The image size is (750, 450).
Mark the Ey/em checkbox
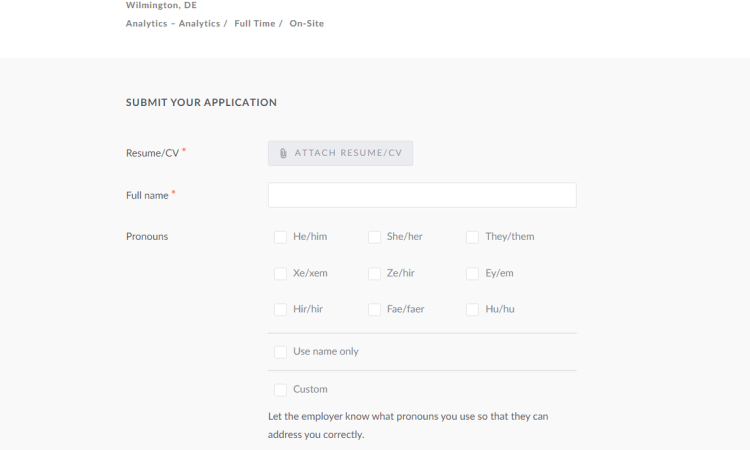pyautogui.click(x=473, y=274)
